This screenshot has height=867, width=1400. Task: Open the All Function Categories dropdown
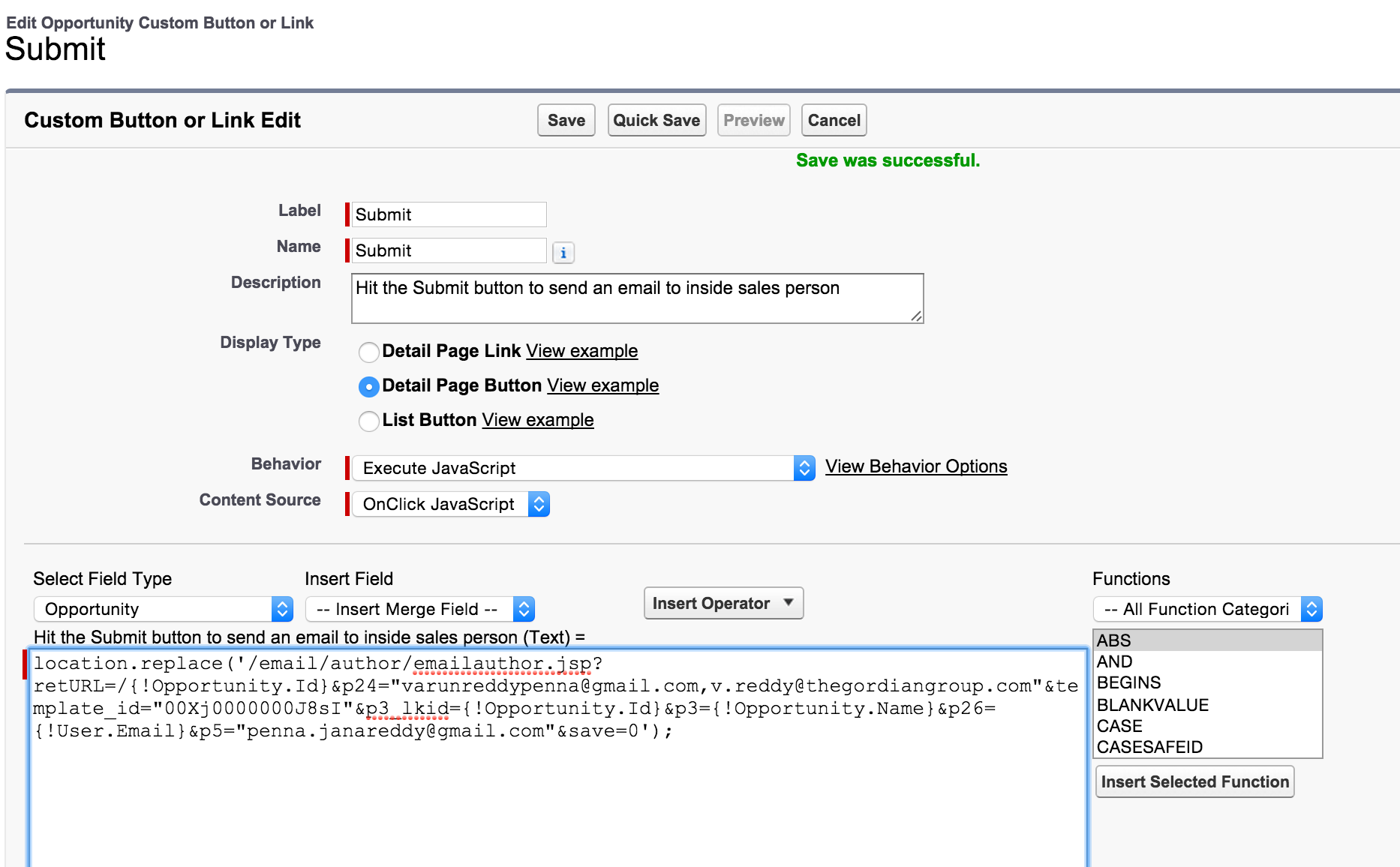(x=1206, y=609)
